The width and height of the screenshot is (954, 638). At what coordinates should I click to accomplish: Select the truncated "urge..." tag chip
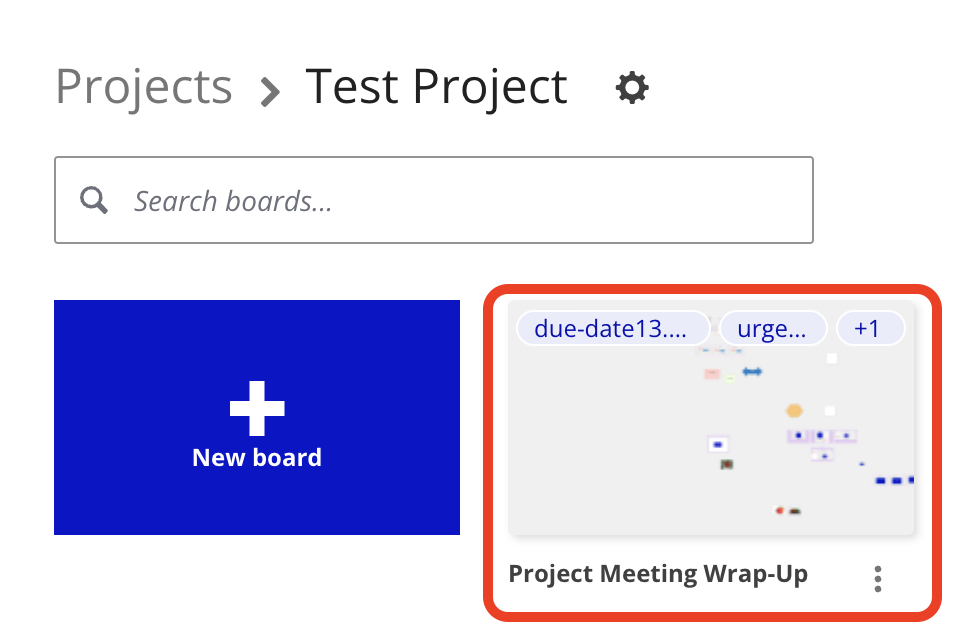(x=772, y=328)
